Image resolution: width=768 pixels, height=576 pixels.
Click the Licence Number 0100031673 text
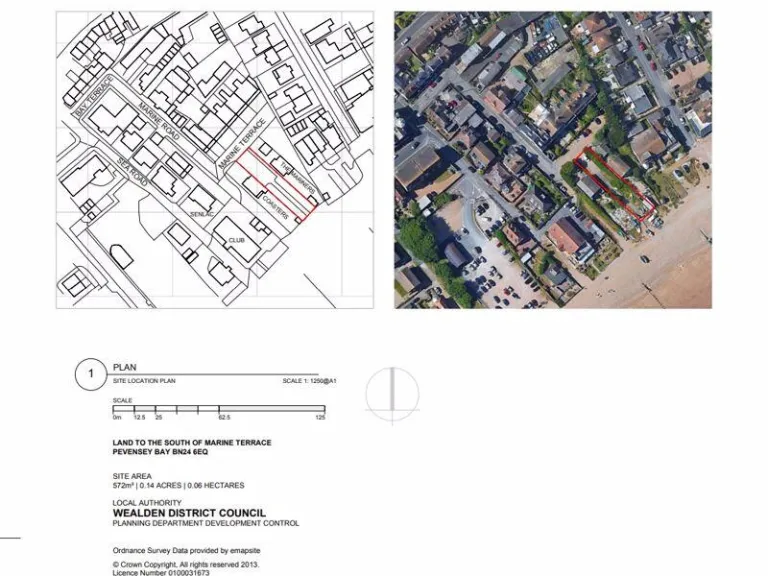pyautogui.click(x=163, y=571)
